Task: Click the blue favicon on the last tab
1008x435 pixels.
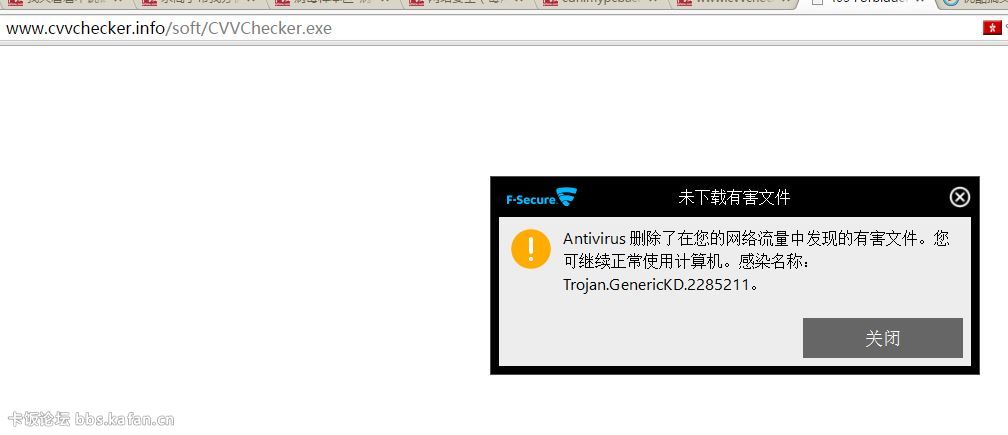Action: click(949, 3)
